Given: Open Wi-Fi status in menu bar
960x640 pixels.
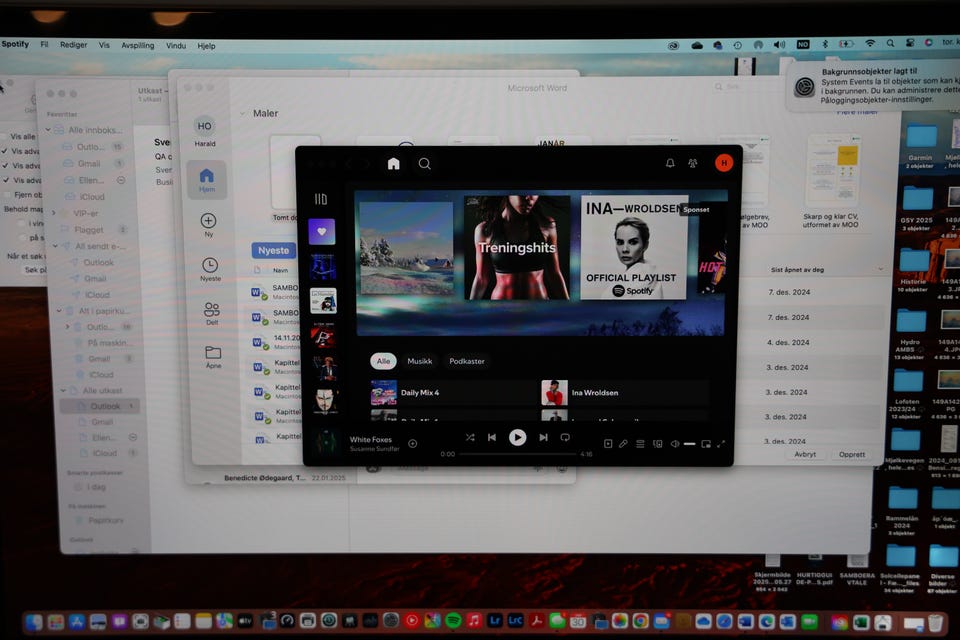Looking at the screenshot, I should (870, 43).
